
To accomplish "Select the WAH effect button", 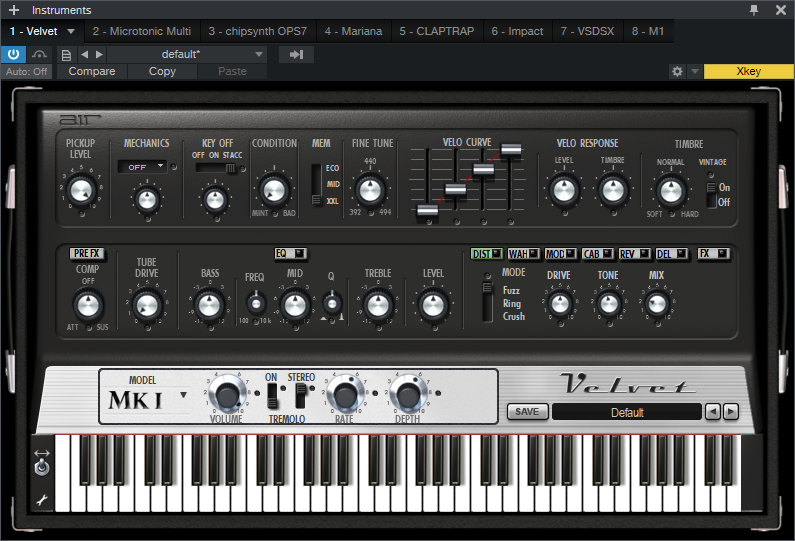I will click(x=523, y=254).
